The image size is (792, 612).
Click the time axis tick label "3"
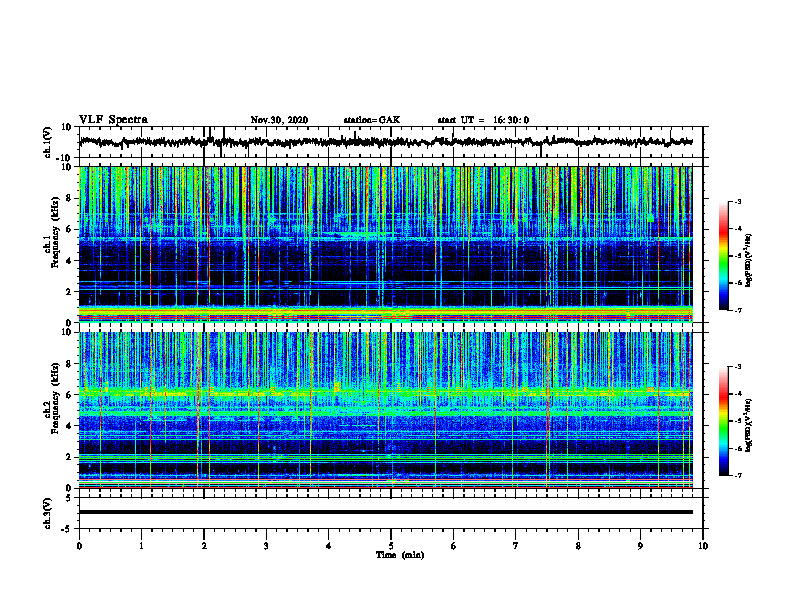(266, 546)
